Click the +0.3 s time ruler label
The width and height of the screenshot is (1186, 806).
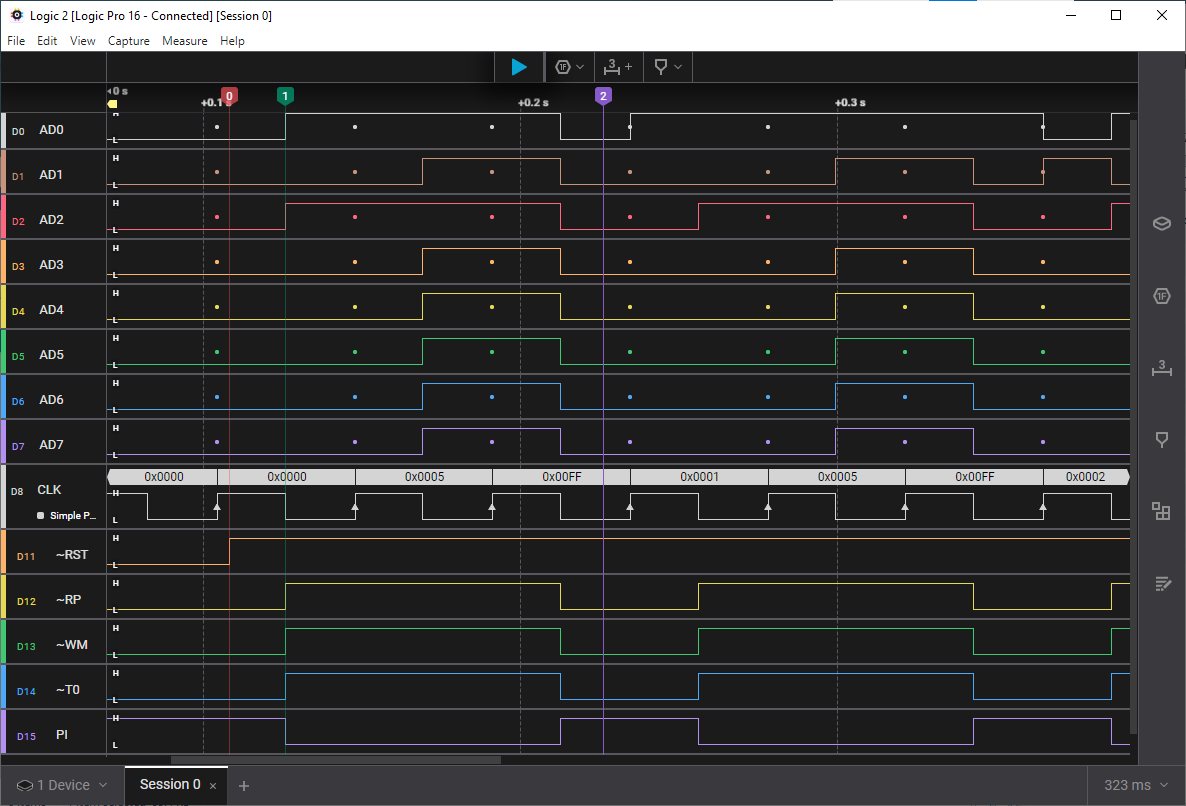pos(849,103)
